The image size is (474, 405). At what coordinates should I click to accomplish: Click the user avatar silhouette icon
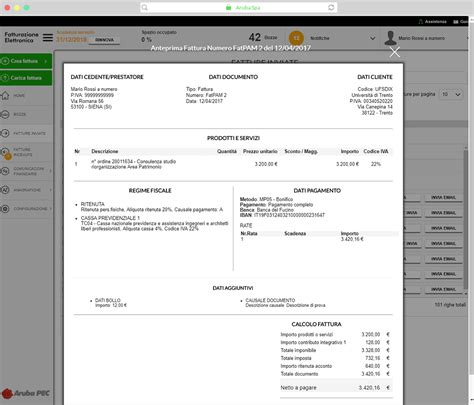tap(390, 38)
